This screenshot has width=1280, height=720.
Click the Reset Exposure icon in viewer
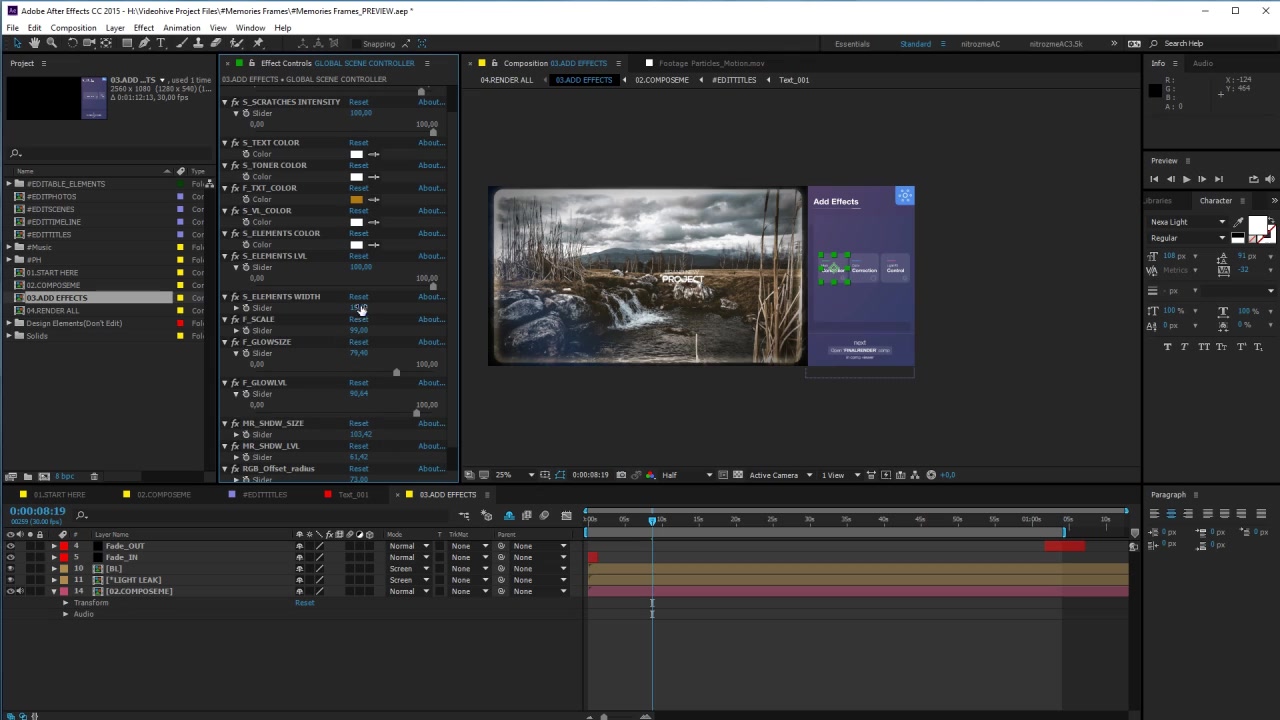coord(931,475)
